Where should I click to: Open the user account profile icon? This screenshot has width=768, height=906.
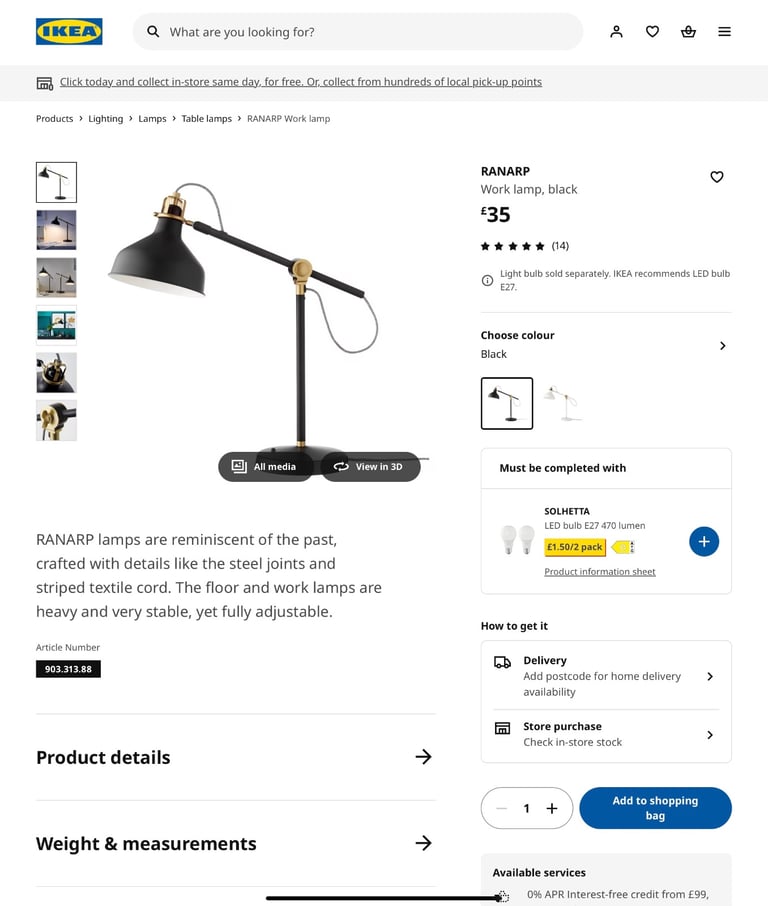(x=616, y=32)
